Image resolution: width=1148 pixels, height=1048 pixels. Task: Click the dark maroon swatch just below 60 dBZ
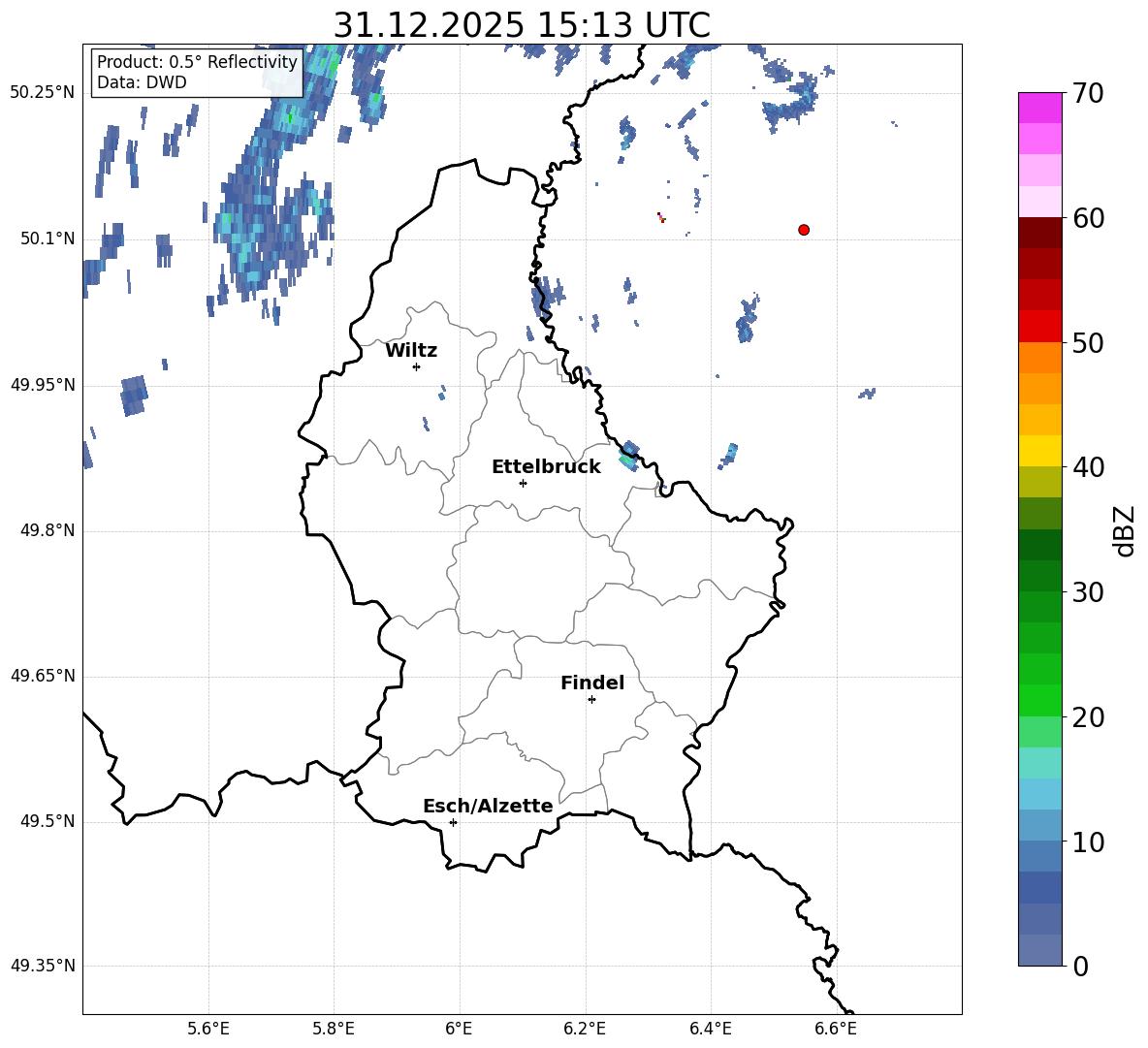click(x=1040, y=233)
